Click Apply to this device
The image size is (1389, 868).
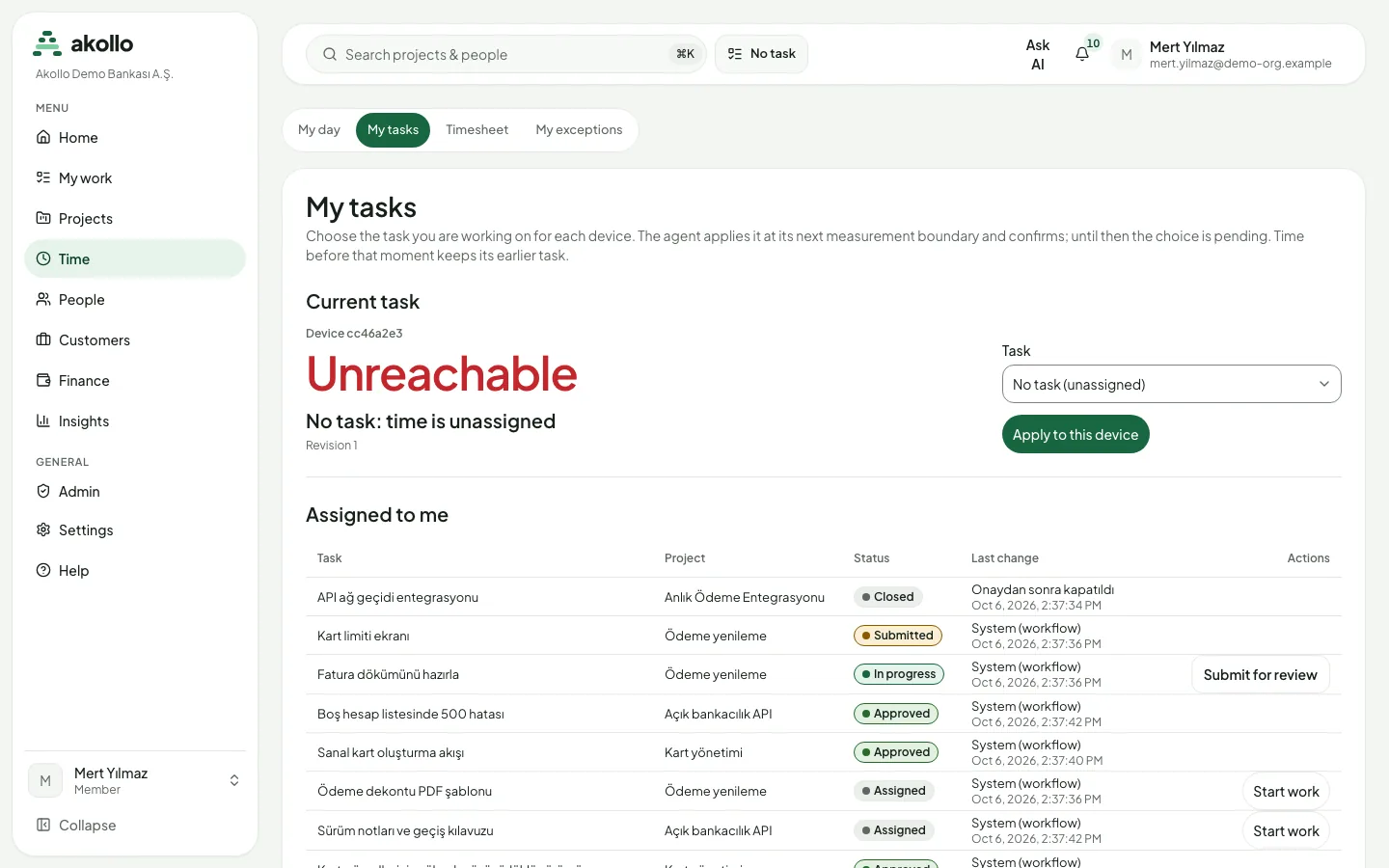pos(1076,434)
